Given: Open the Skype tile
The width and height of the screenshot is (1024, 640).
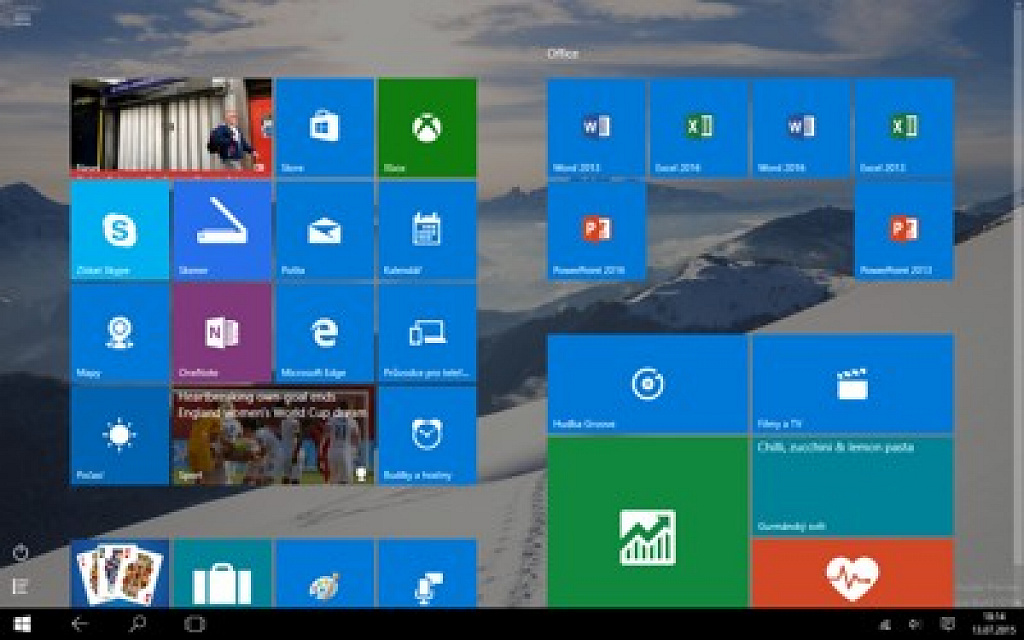Looking at the screenshot, I should click(120, 231).
